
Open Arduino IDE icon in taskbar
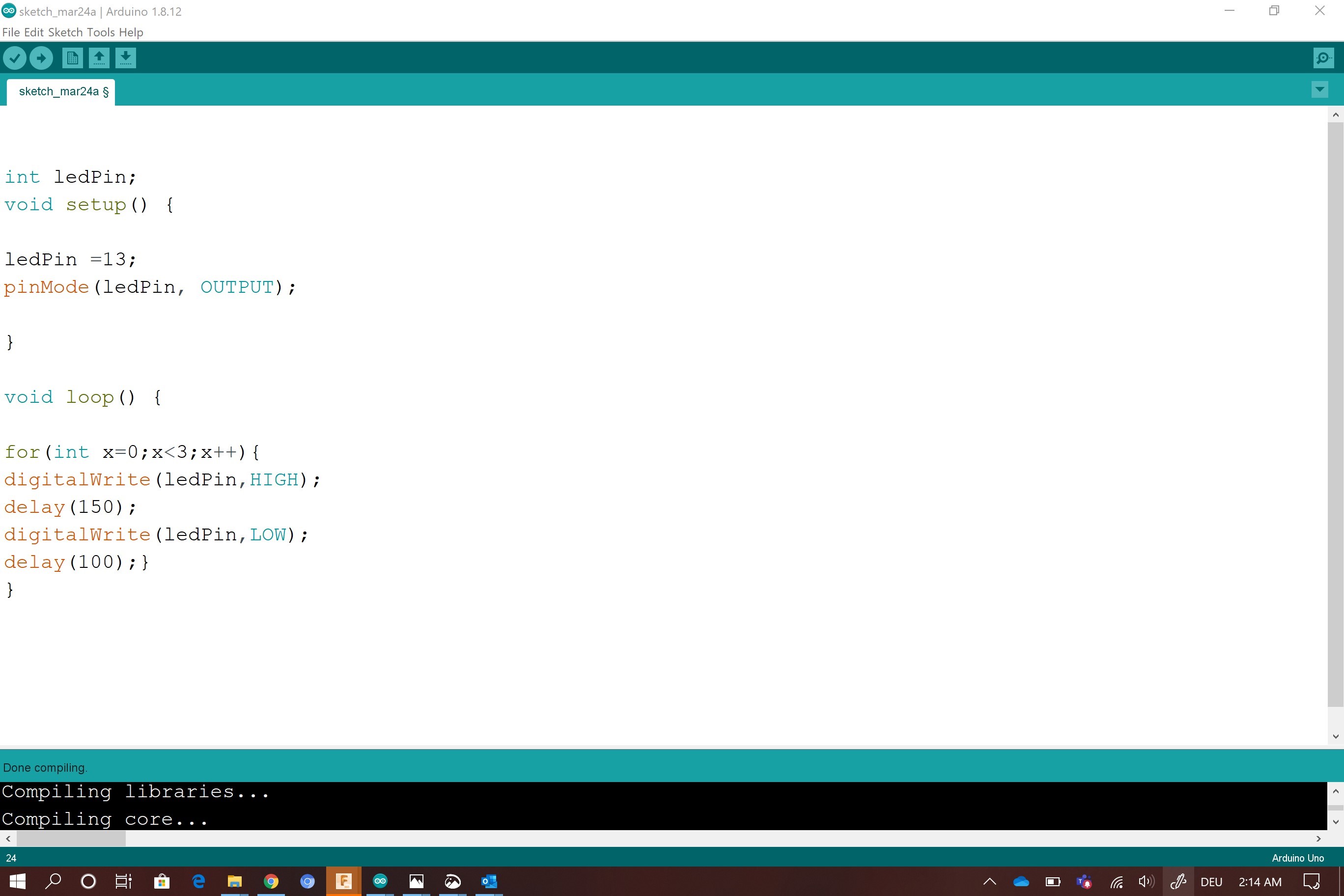380,881
